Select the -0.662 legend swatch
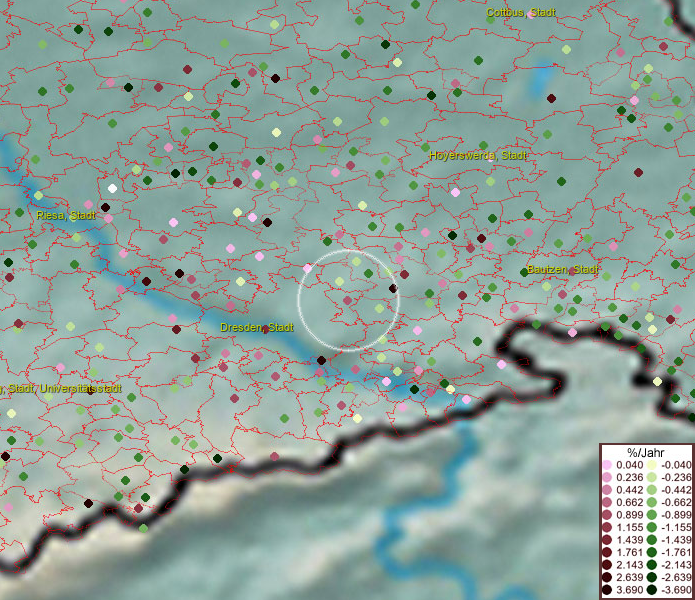The width and height of the screenshot is (695, 600). click(652, 502)
